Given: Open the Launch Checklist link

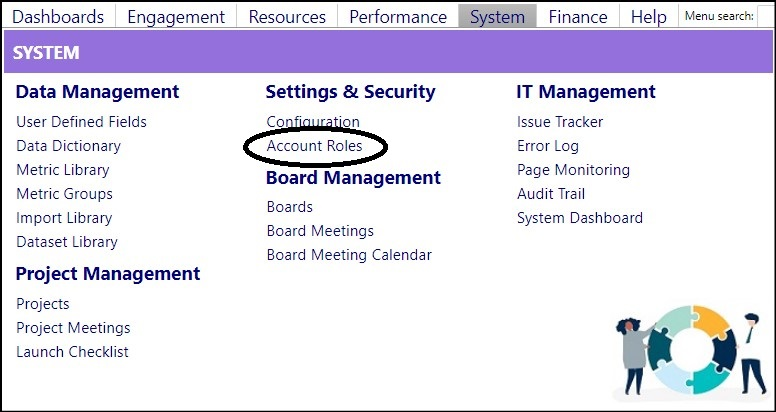Looking at the screenshot, I should (x=72, y=352).
